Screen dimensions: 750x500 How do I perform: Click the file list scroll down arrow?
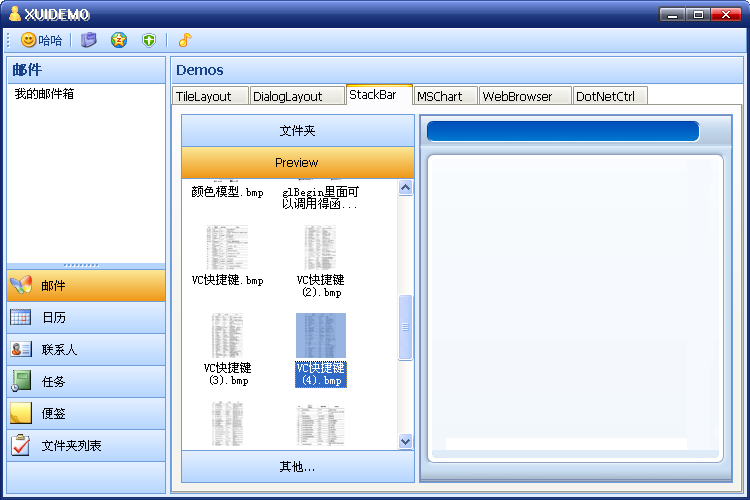405,441
